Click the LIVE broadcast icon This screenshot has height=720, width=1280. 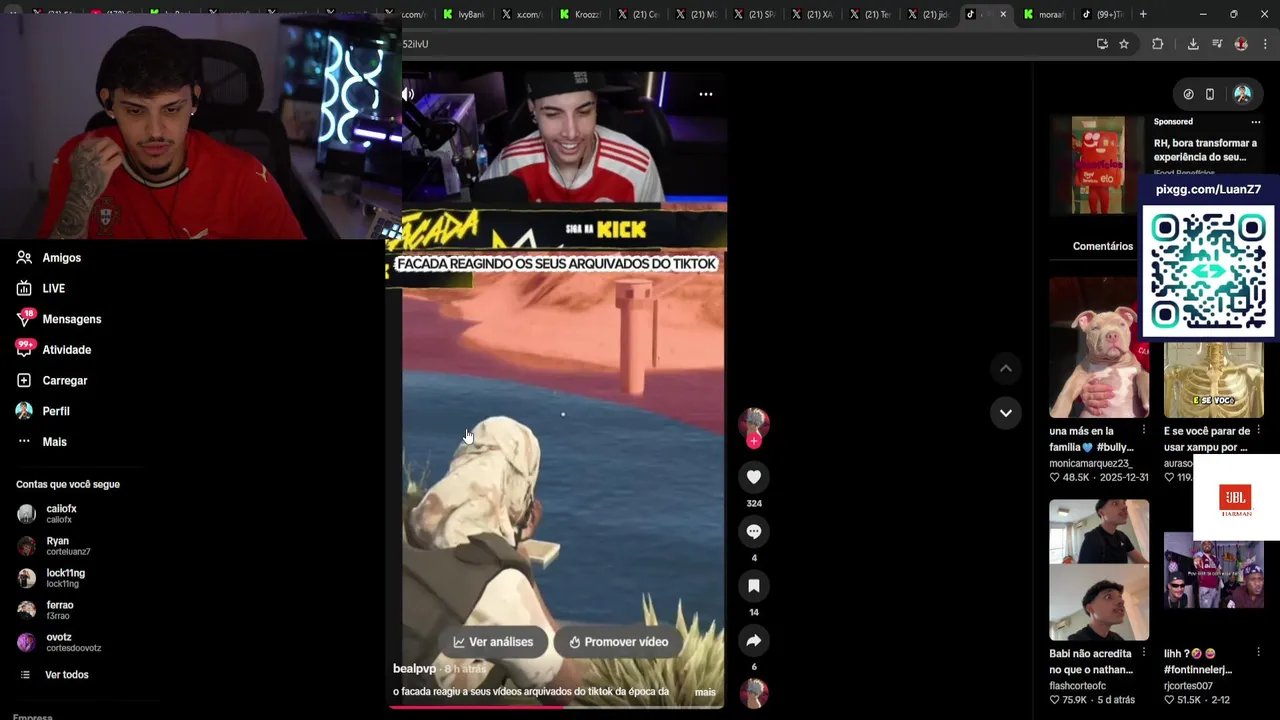24,288
